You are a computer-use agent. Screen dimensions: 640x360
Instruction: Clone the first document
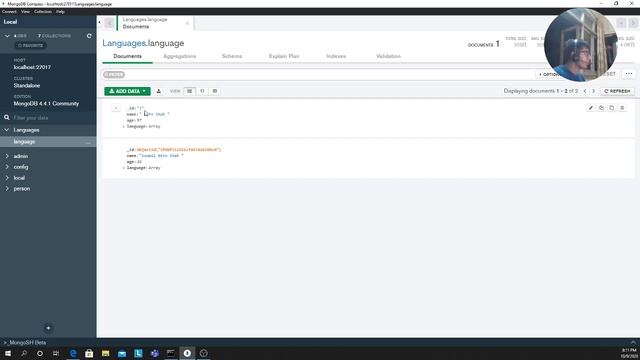(x=611, y=108)
